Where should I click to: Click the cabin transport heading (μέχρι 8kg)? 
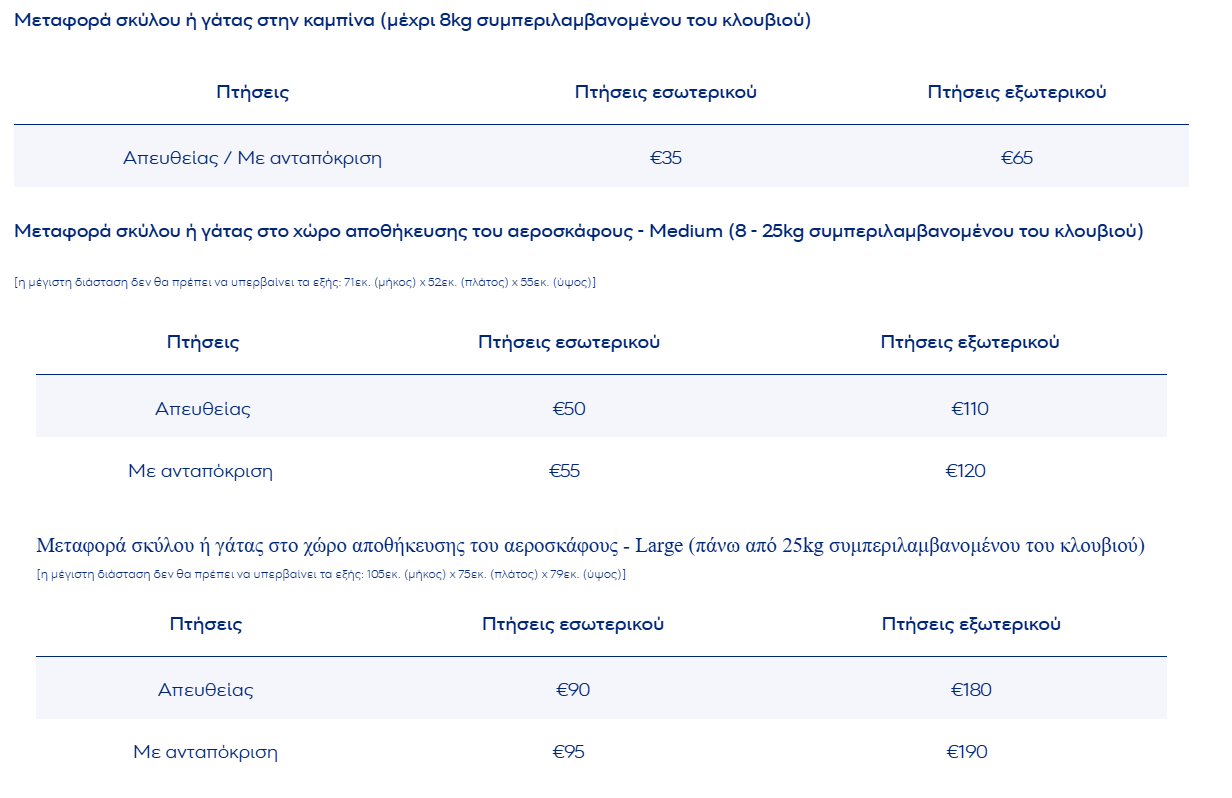click(x=413, y=21)
